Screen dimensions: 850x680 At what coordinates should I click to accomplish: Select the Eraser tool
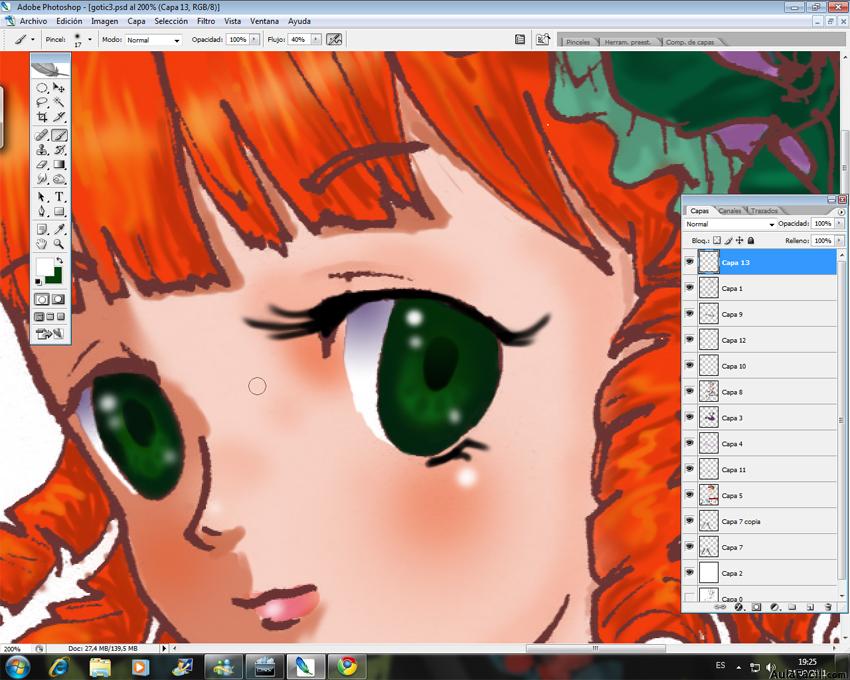[42, 164]
